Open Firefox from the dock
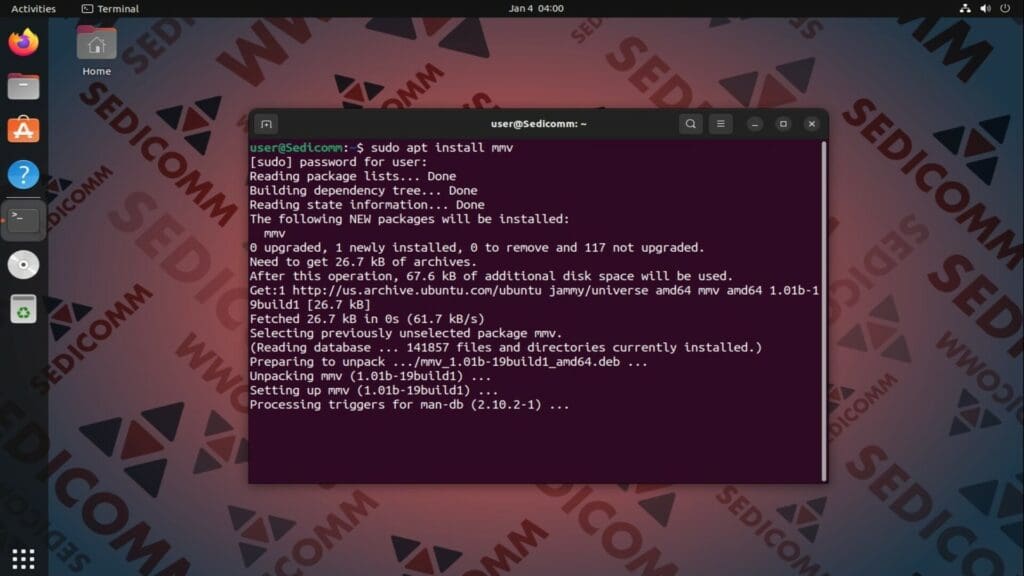The width and height of the screenshot is (1024, 576). click(23, 44)
